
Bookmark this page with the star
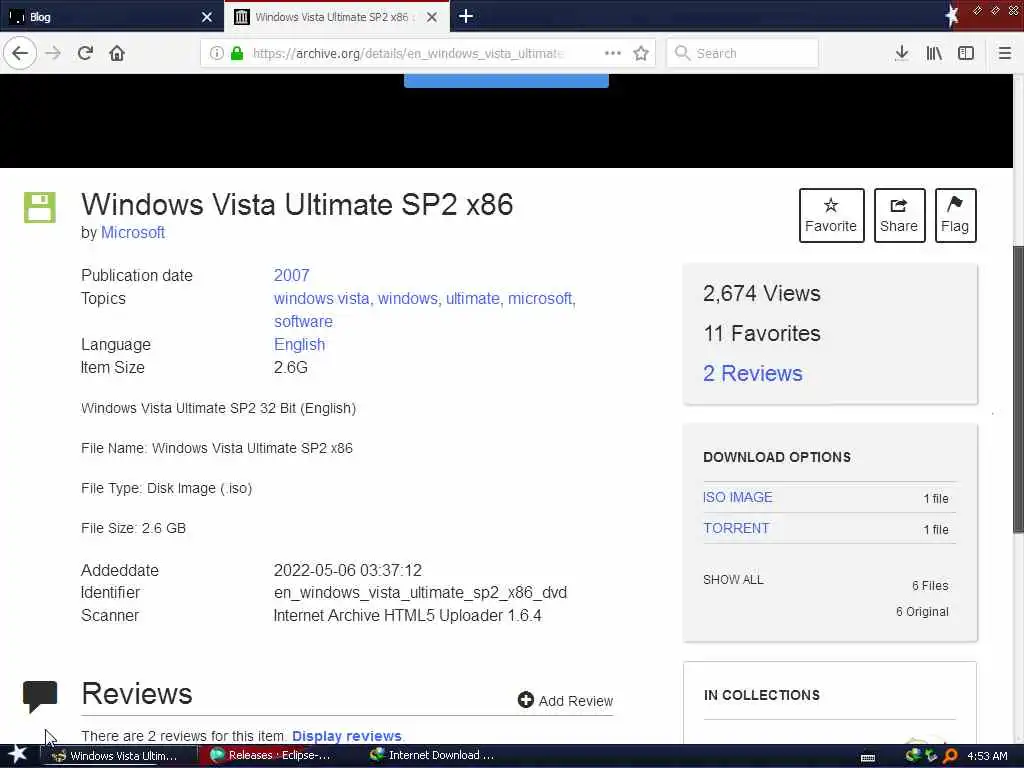click(x=641, y=53)
